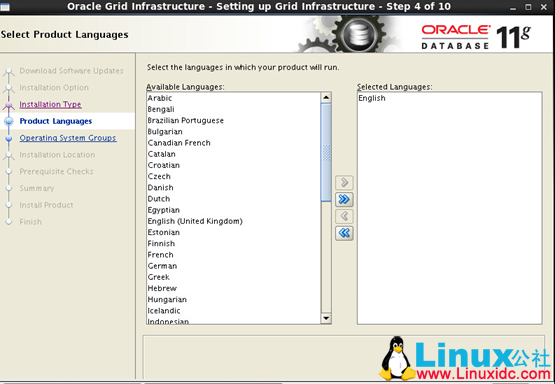Choose Croatian from available languages
This screenshot has width=555, height=384.
point(234,165)
